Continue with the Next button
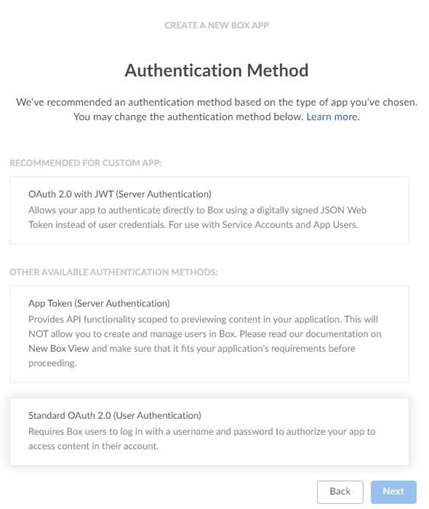 393,491
